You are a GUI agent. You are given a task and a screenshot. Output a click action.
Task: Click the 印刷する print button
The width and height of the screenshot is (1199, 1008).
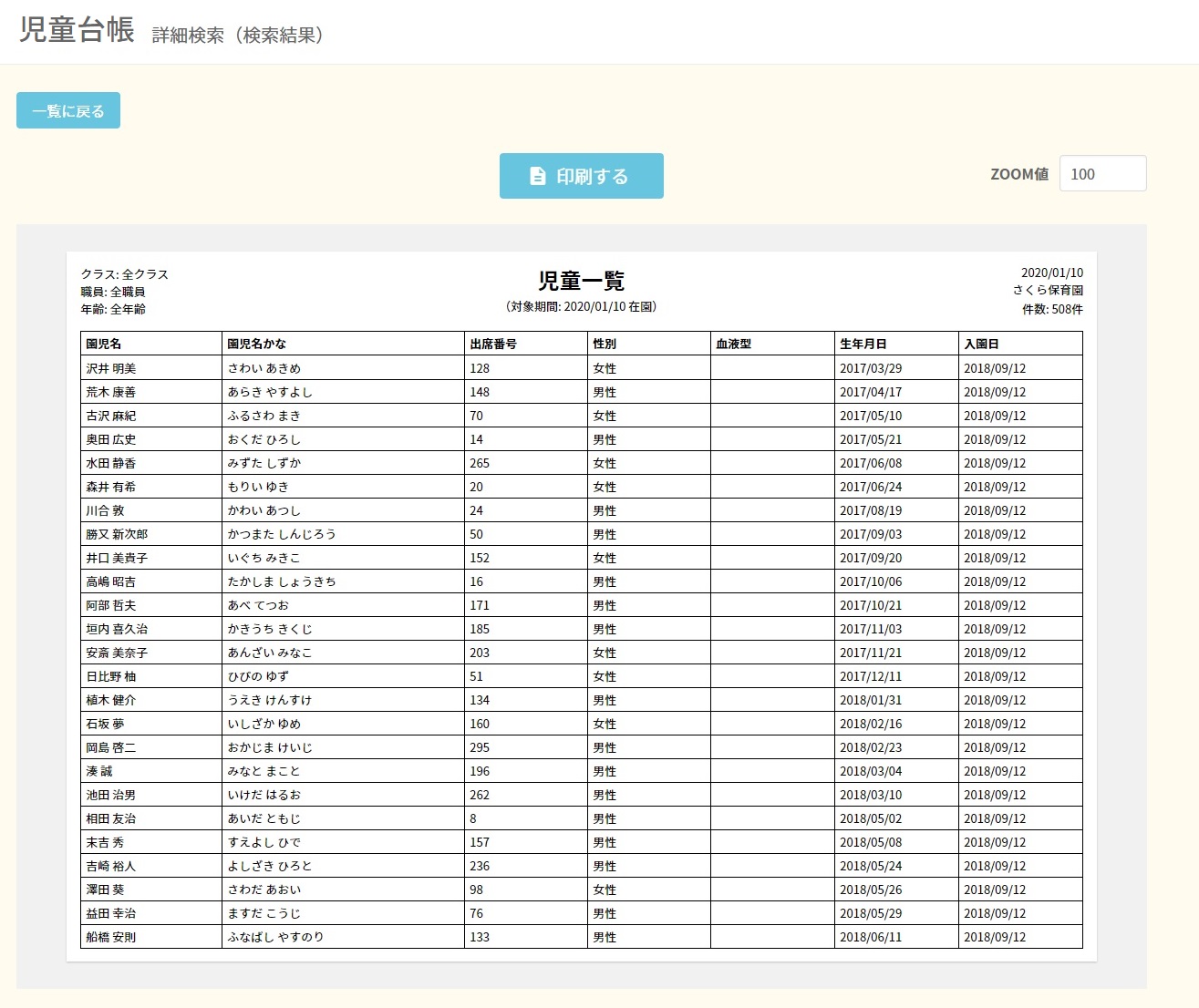click(582, 176)
